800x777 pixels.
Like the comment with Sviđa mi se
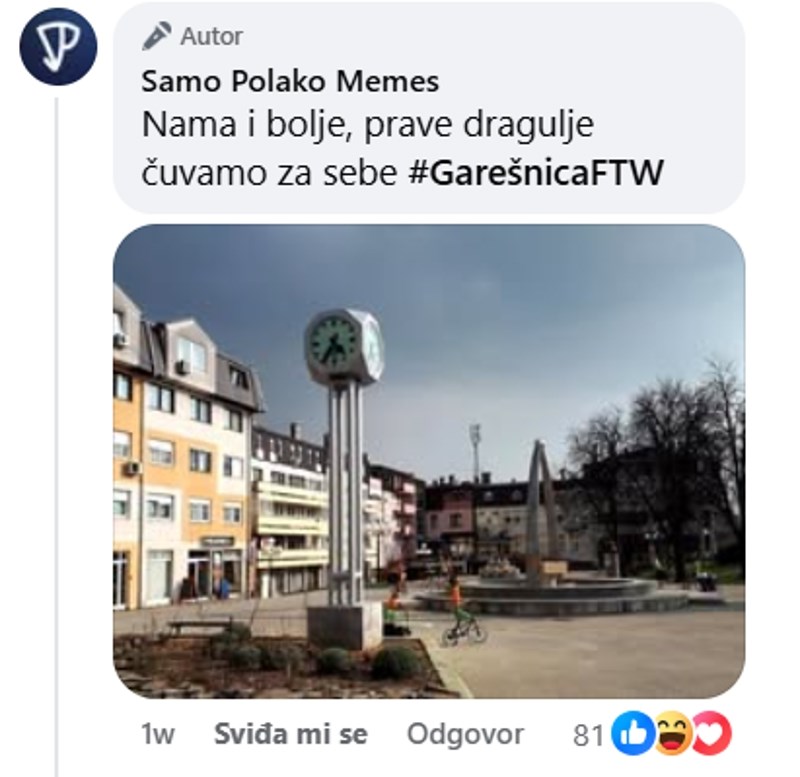point(290,734)
